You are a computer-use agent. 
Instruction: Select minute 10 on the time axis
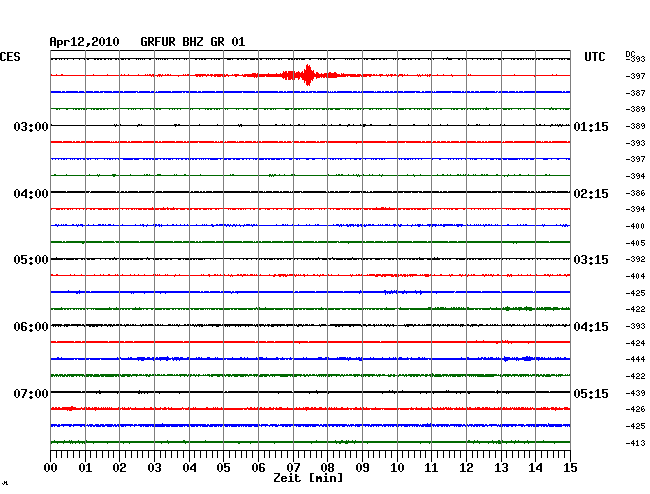click(x=397, y=467)
